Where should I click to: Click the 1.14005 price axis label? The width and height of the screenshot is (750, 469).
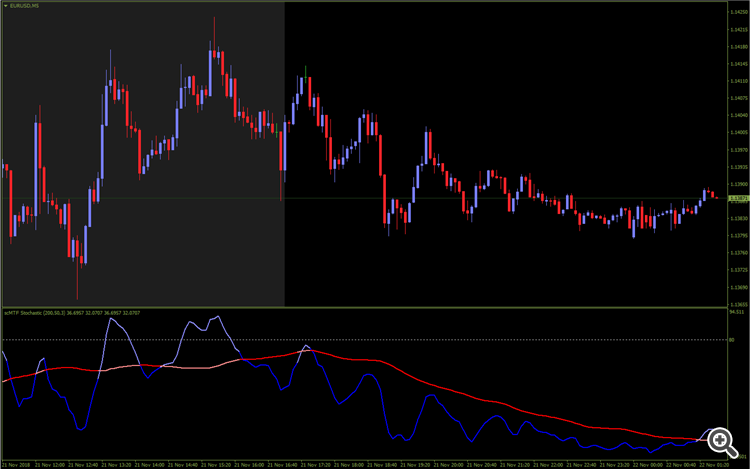[739, 132]
